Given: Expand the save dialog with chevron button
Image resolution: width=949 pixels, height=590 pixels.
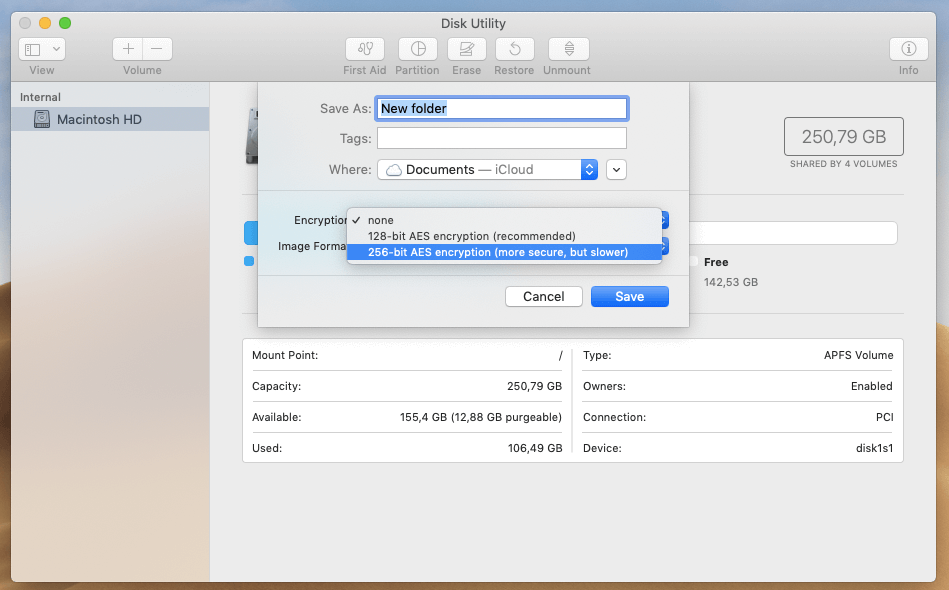Looking at the screenshot, I should pyautogui.click(x=617, y=170).
